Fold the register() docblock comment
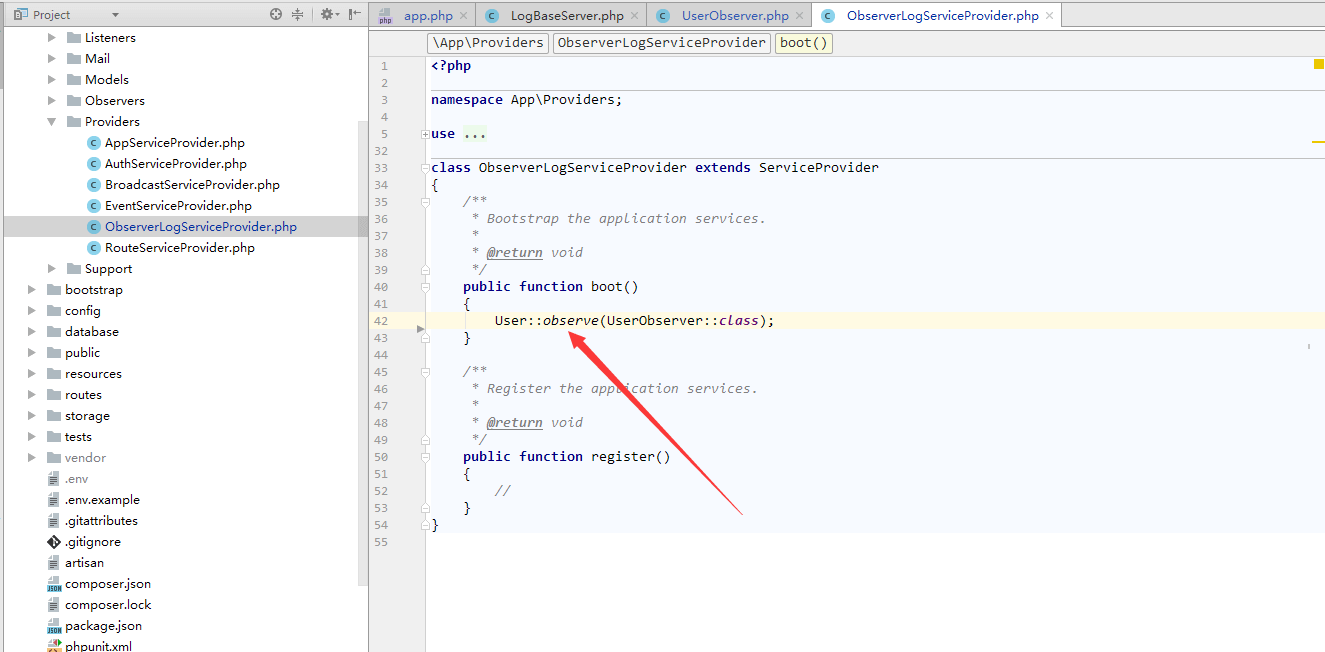Viewport: 1325px width, 652px height. coord(425,372)
